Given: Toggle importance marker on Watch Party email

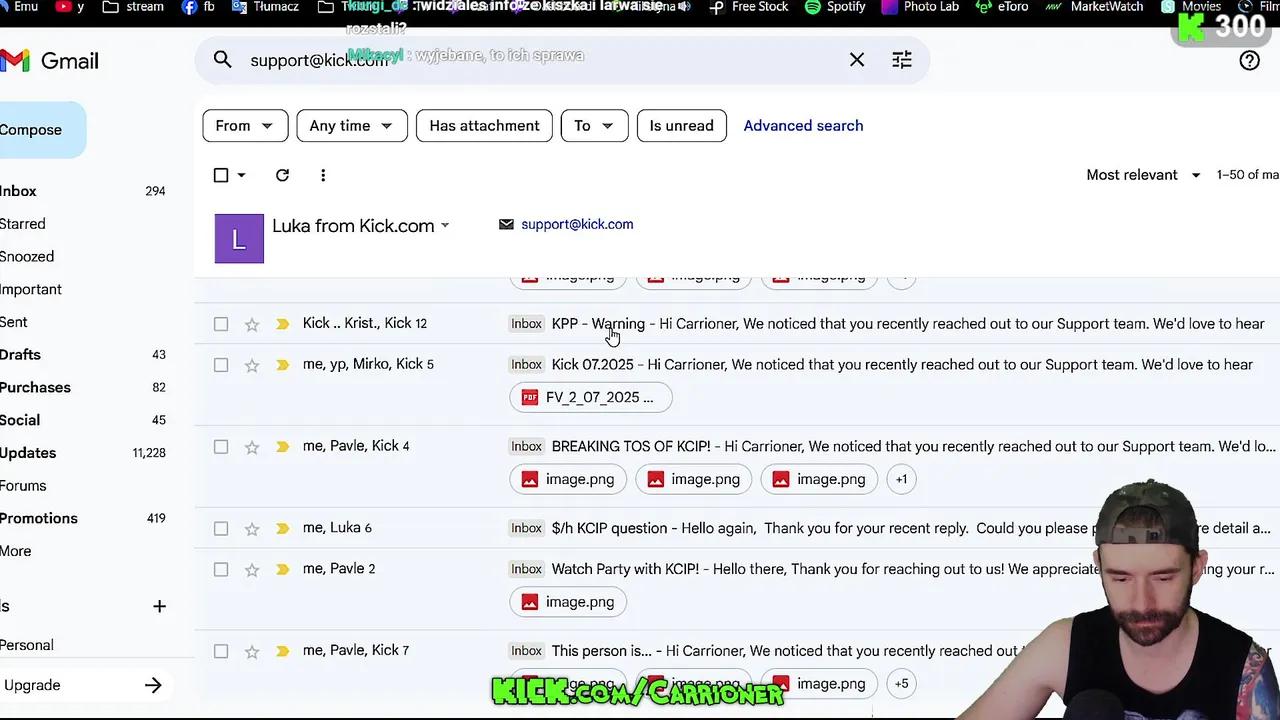Looking at the screenshot, I should [283, 569].
